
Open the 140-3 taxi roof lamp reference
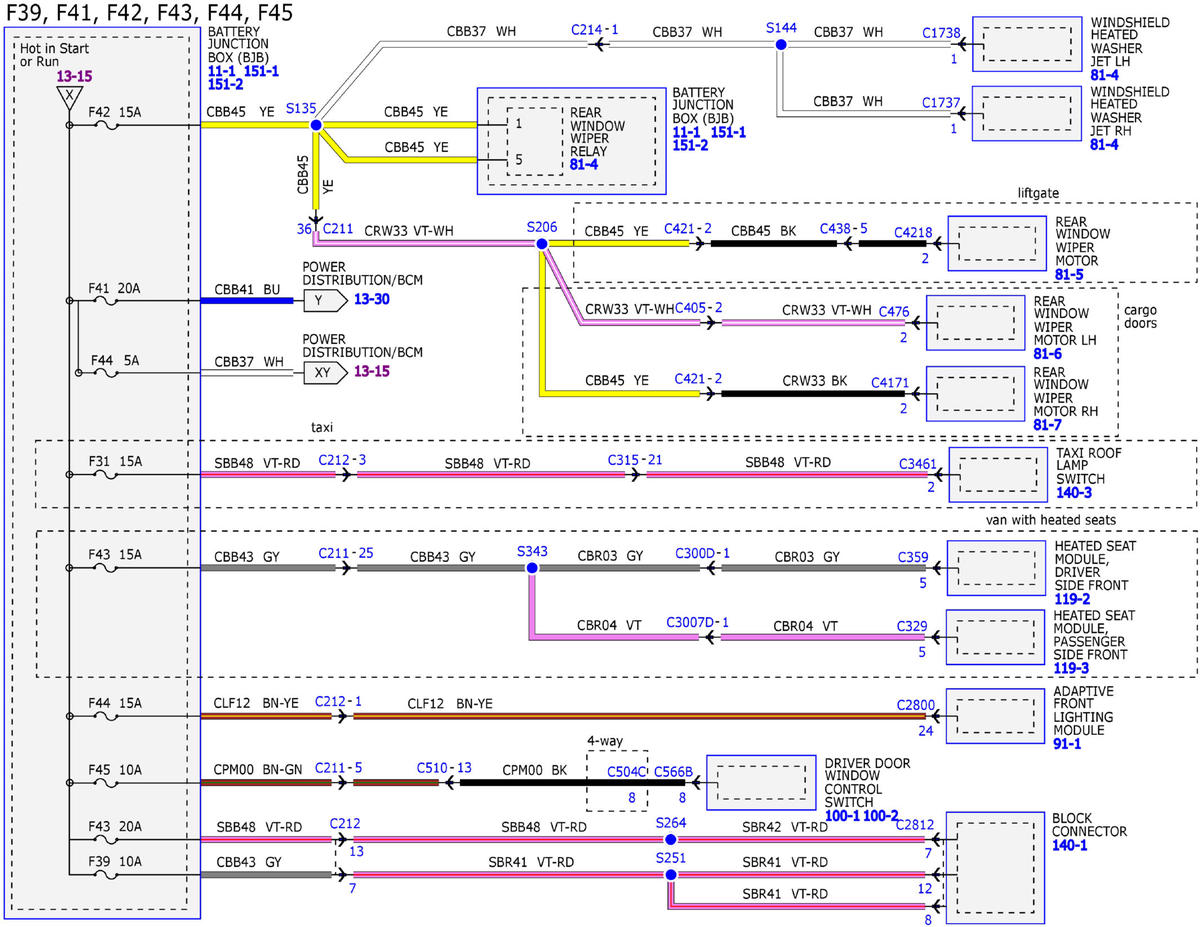pyautogui.click(x=1073, y=494)
